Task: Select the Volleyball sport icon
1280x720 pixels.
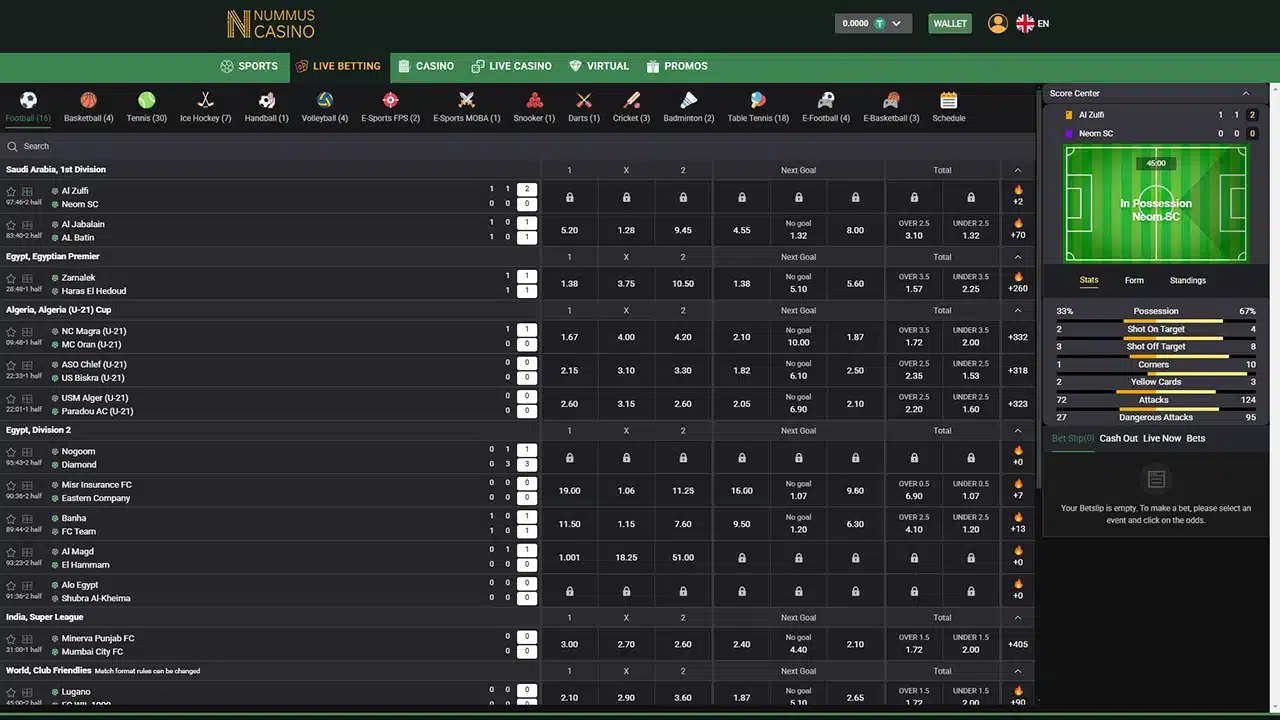Action: pyautogui.click(x=324, y=100)
